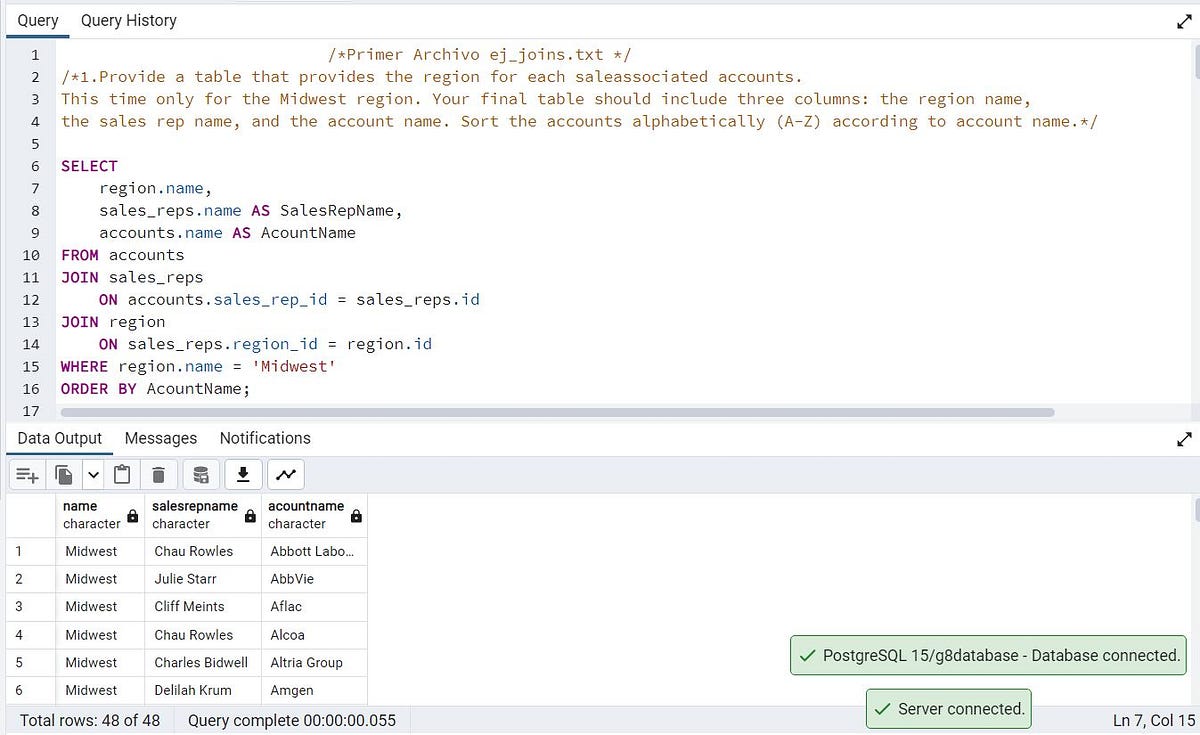The image size is (1200, 735).
Task: Click the lock icon on acountname column
Action: [x=356, y=515]
